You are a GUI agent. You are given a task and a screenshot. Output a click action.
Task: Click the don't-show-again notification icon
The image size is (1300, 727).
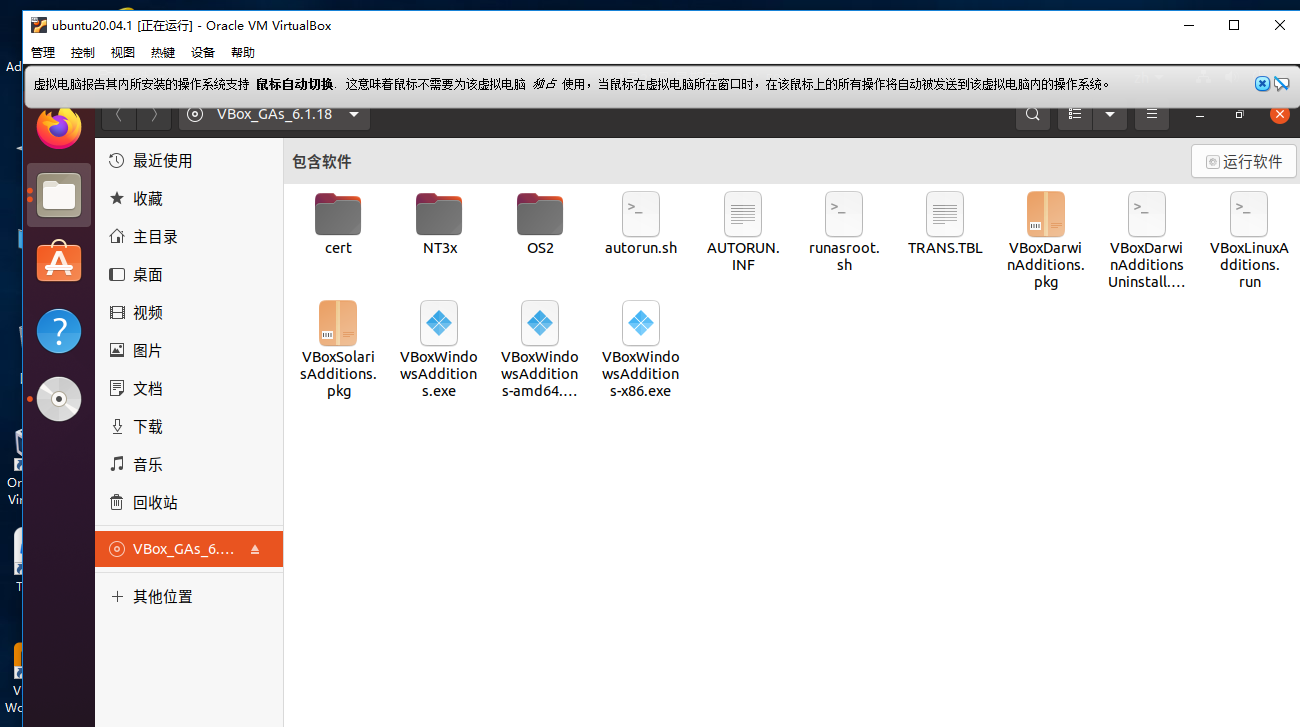point(1281,84)
